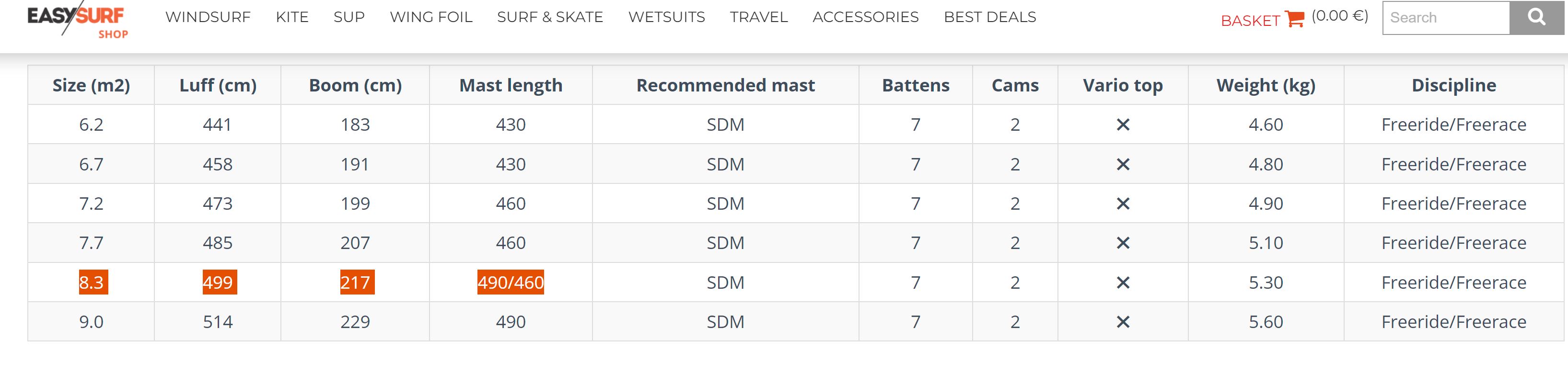Click the highlighted 490/460 mast length cell
The width and height of the screenshot is (1568, 374).
511,282
